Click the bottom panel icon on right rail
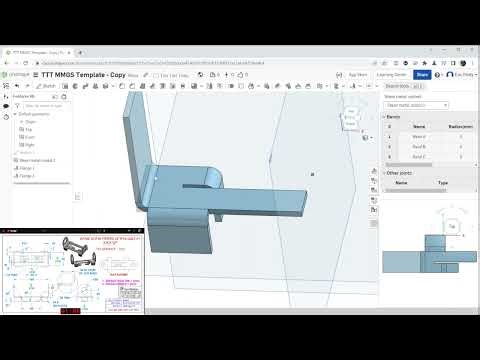 (374, 224)
